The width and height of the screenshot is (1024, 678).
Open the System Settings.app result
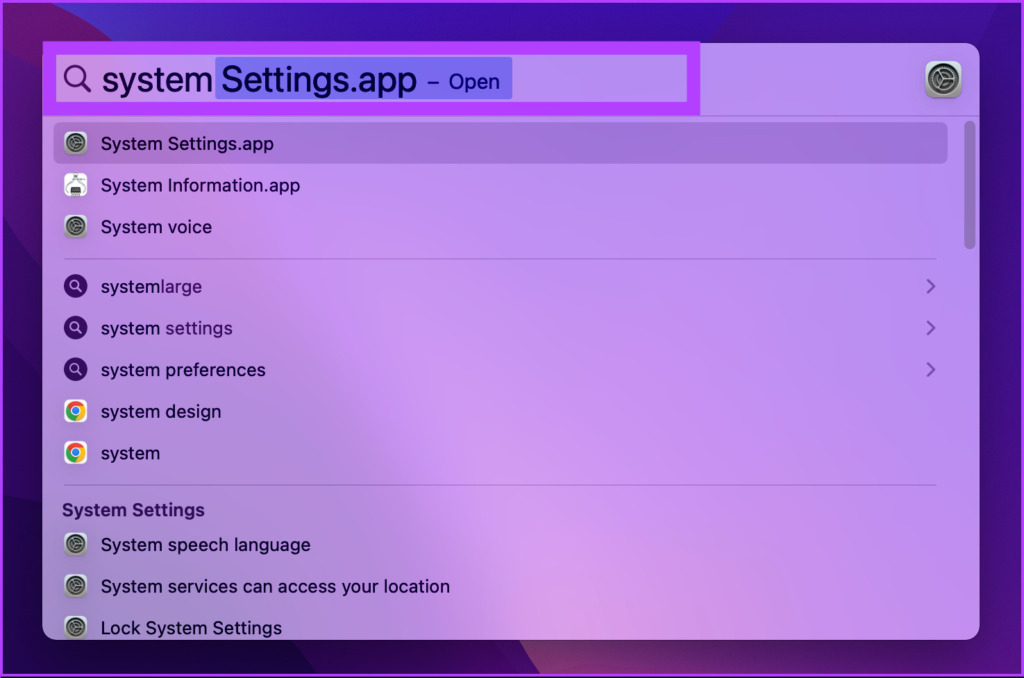[x=500, y=143]
